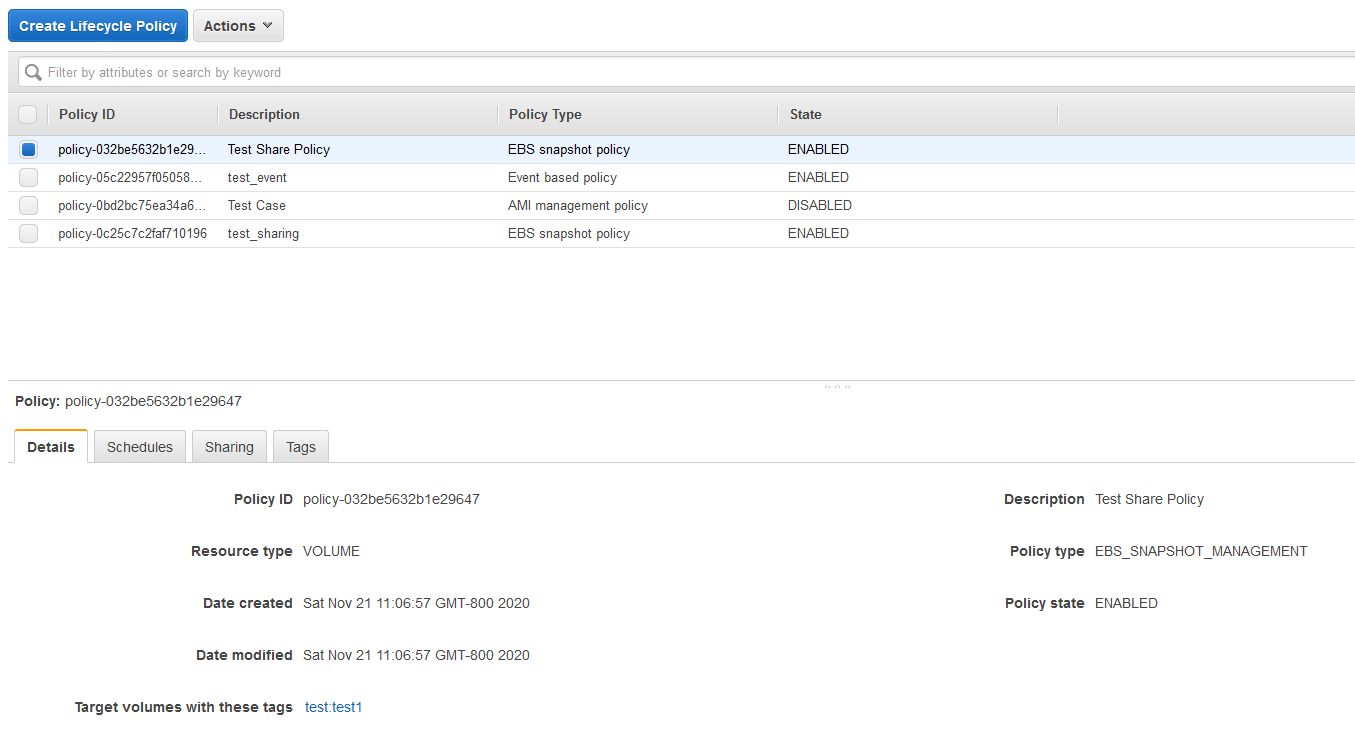Click the test:test1 tag link
The width and height of the screenshot is (1355, 738).
(x=333, y=706)
